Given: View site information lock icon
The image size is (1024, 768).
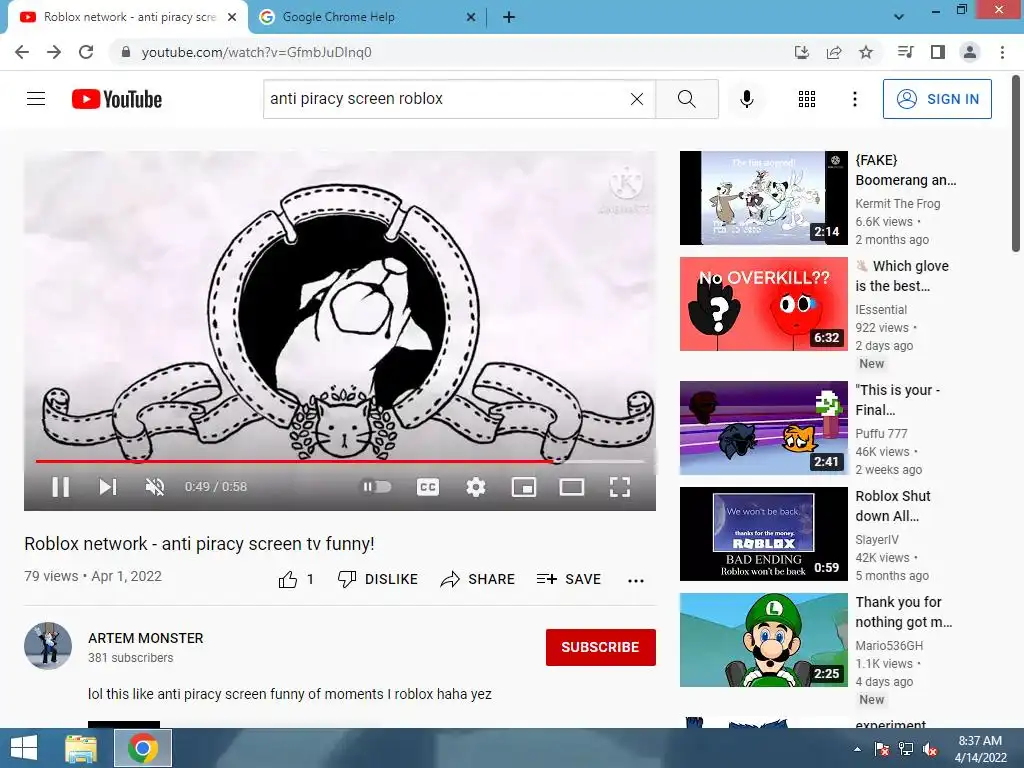Looking at the screenshot, I should click(x=126, y=52).
